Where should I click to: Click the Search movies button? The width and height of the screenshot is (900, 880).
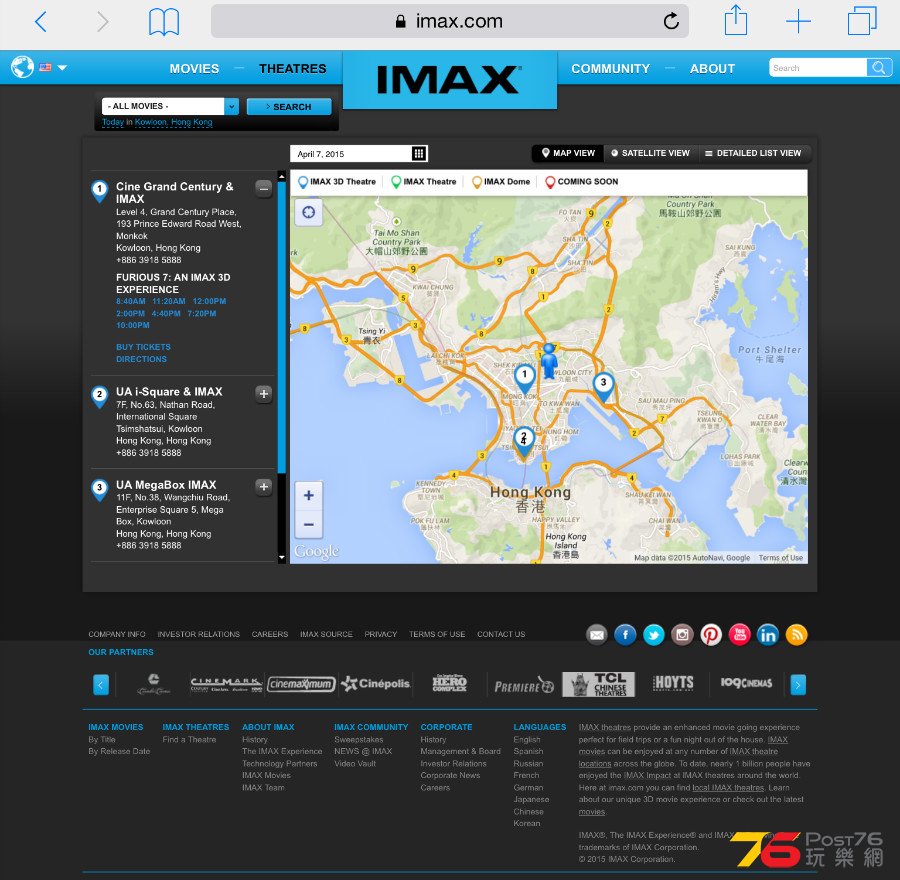289,107
